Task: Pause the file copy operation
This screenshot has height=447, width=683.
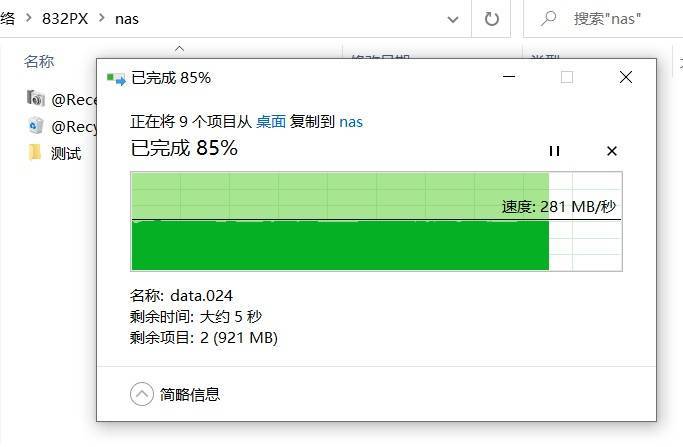Action: (554, 151)
